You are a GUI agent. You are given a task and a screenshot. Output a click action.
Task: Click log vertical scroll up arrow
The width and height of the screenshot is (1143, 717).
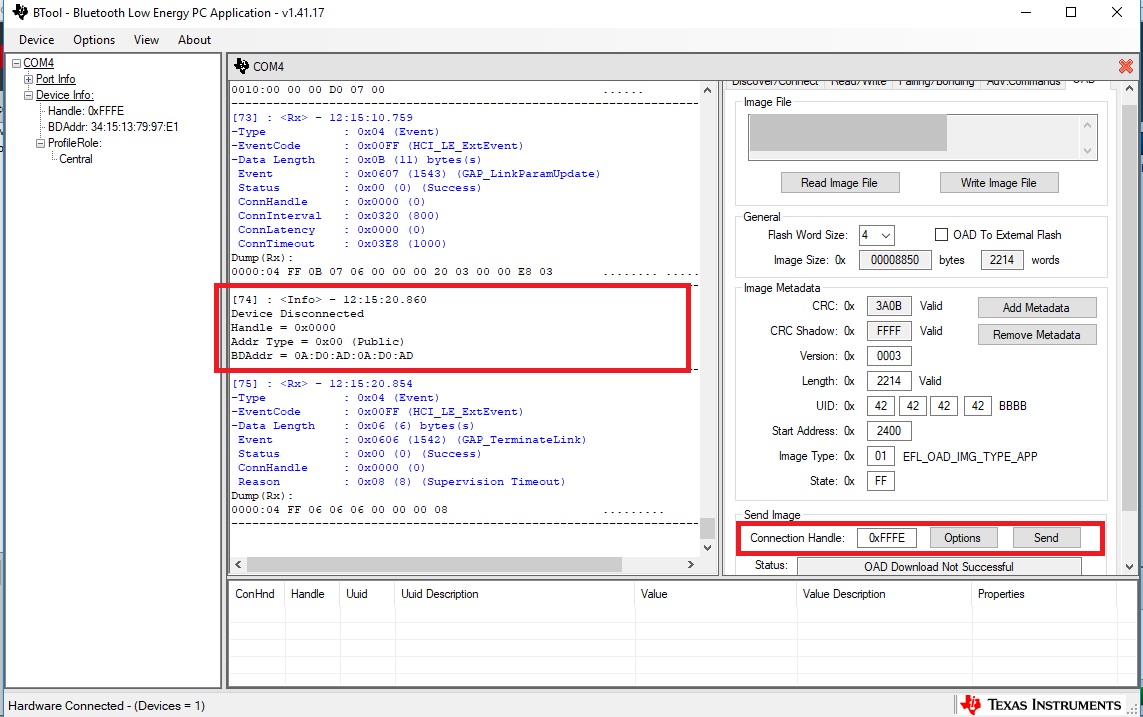(707, 90)
